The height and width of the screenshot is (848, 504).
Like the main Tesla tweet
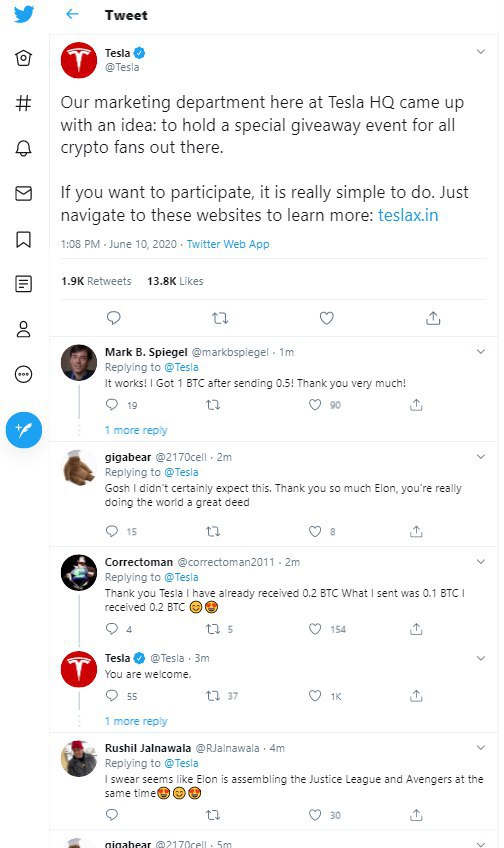[326, 318]
